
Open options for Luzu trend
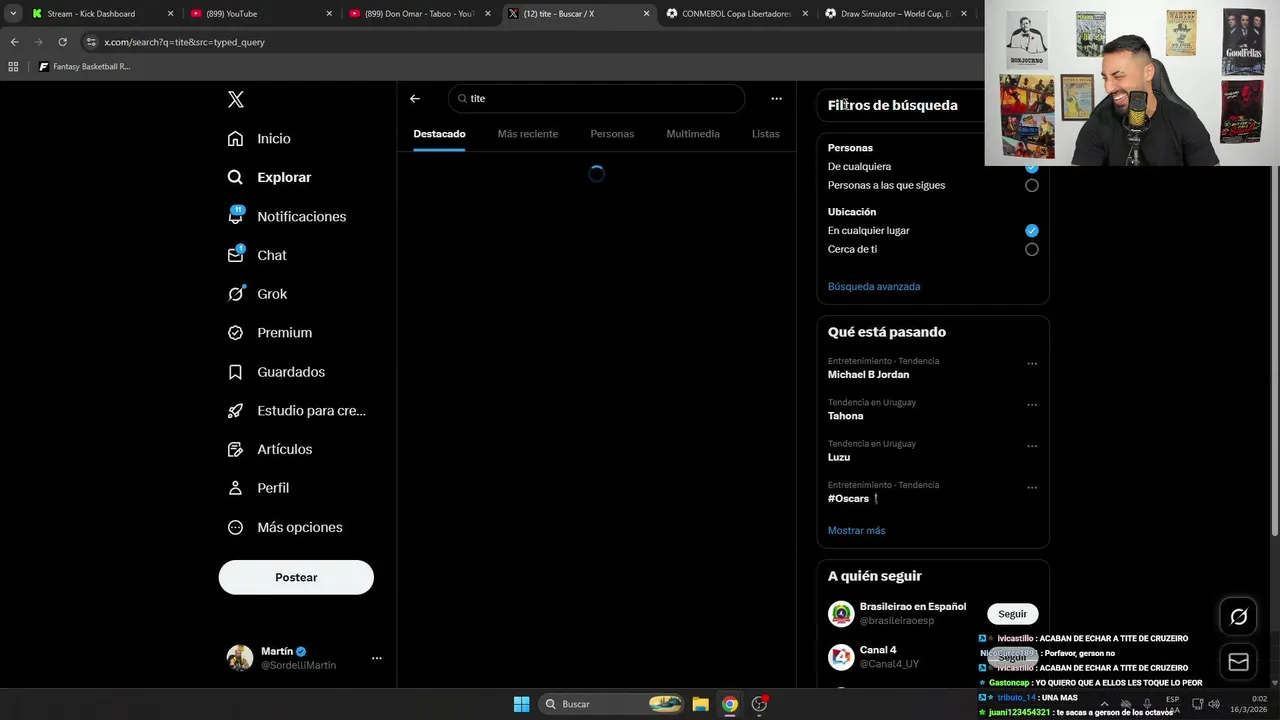(x=1032, y=446)
